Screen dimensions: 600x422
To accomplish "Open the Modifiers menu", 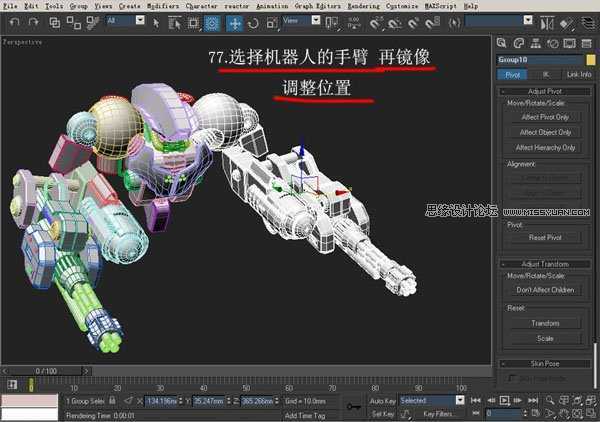I will pyautogui.click(x=163, y=6).
